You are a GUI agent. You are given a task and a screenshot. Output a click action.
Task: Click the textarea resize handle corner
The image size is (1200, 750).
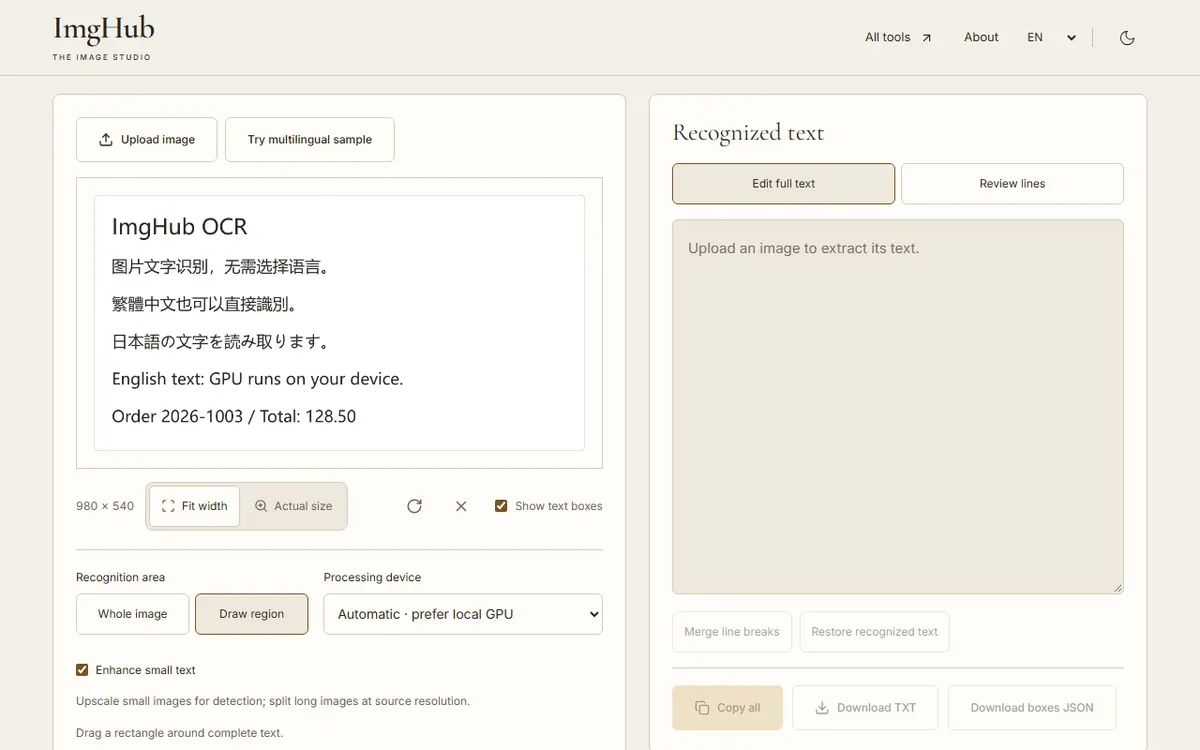pos(1117,587)
